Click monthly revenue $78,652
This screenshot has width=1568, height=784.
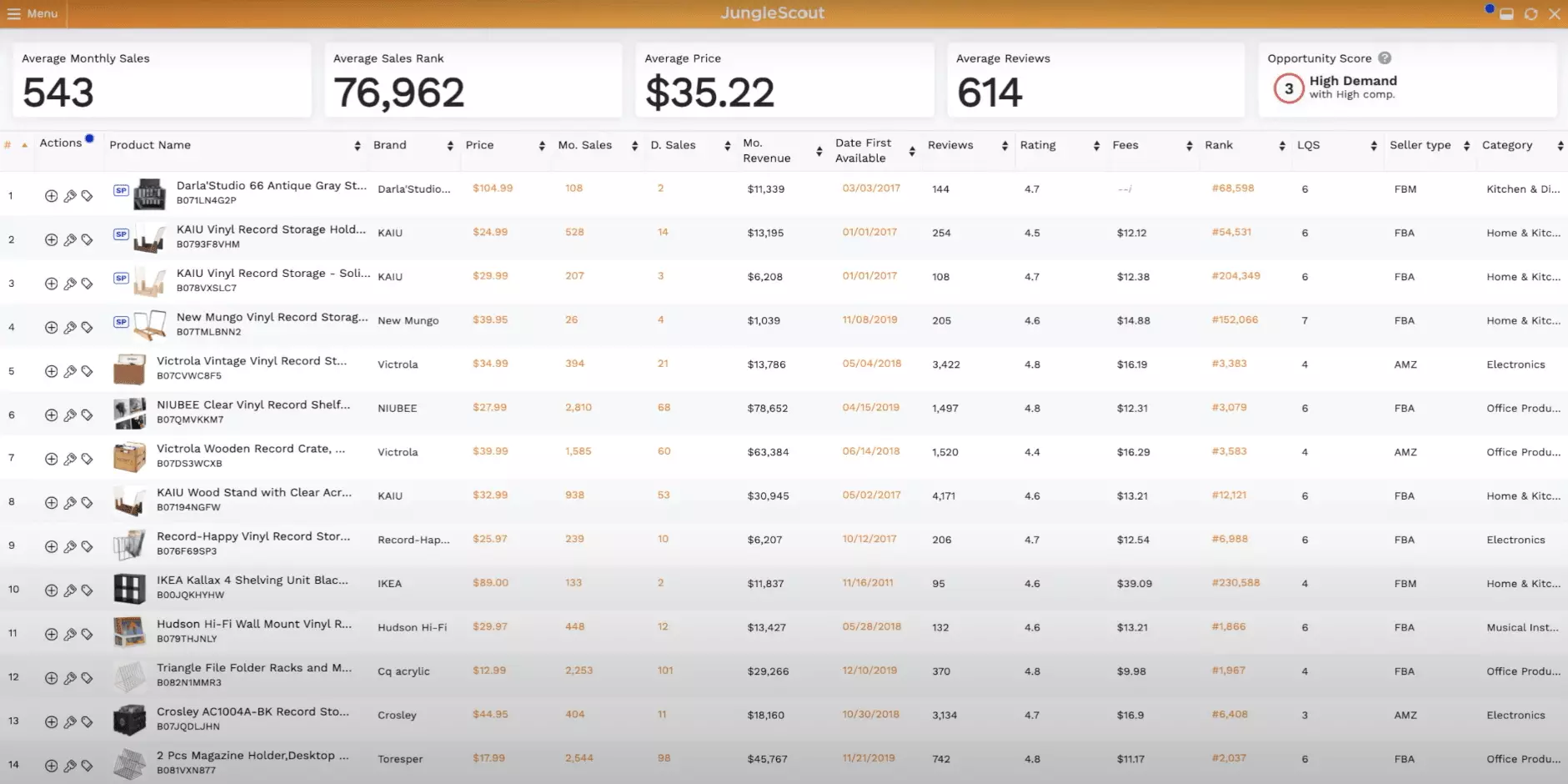pos(768,409)
